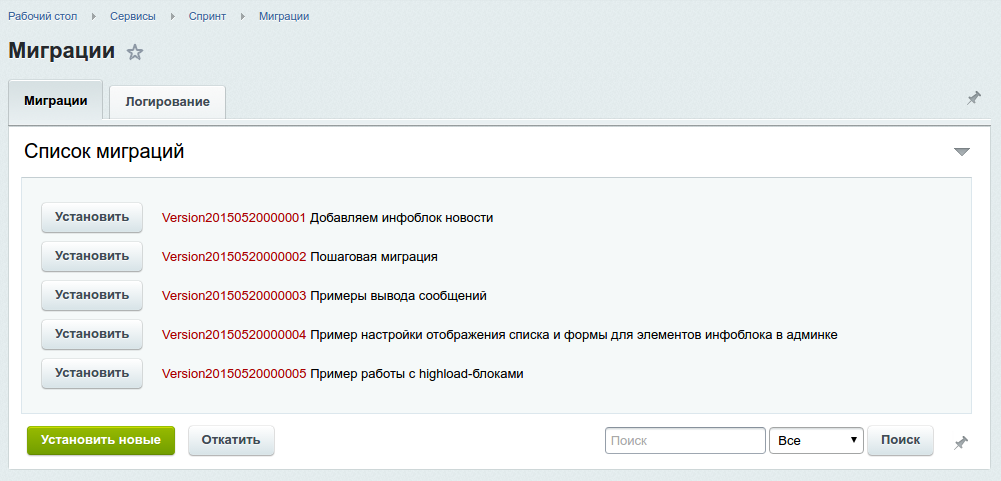This screenshot has height=481, width=1001.
Task: Select the Миграции tab
Action: click(x=55, y=101)
